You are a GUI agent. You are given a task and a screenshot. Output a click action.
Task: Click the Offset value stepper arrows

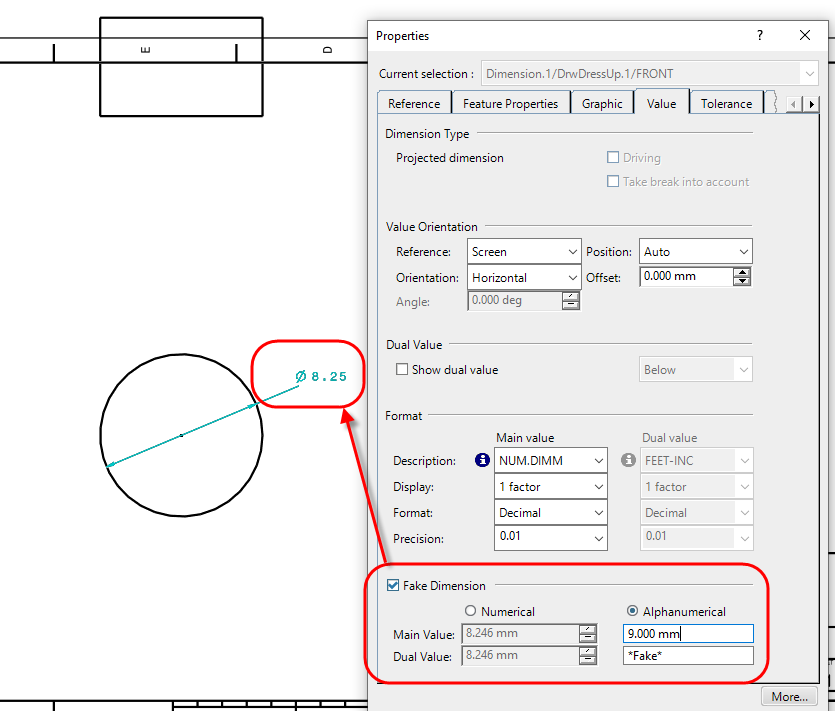coord(742,277)
